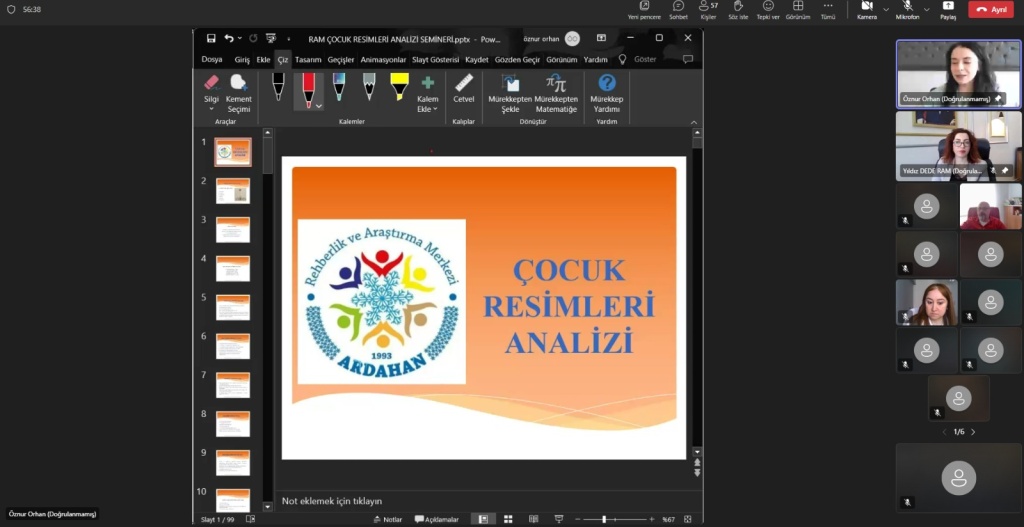Expand microphone device options arrow

click(x=925, y=9)
